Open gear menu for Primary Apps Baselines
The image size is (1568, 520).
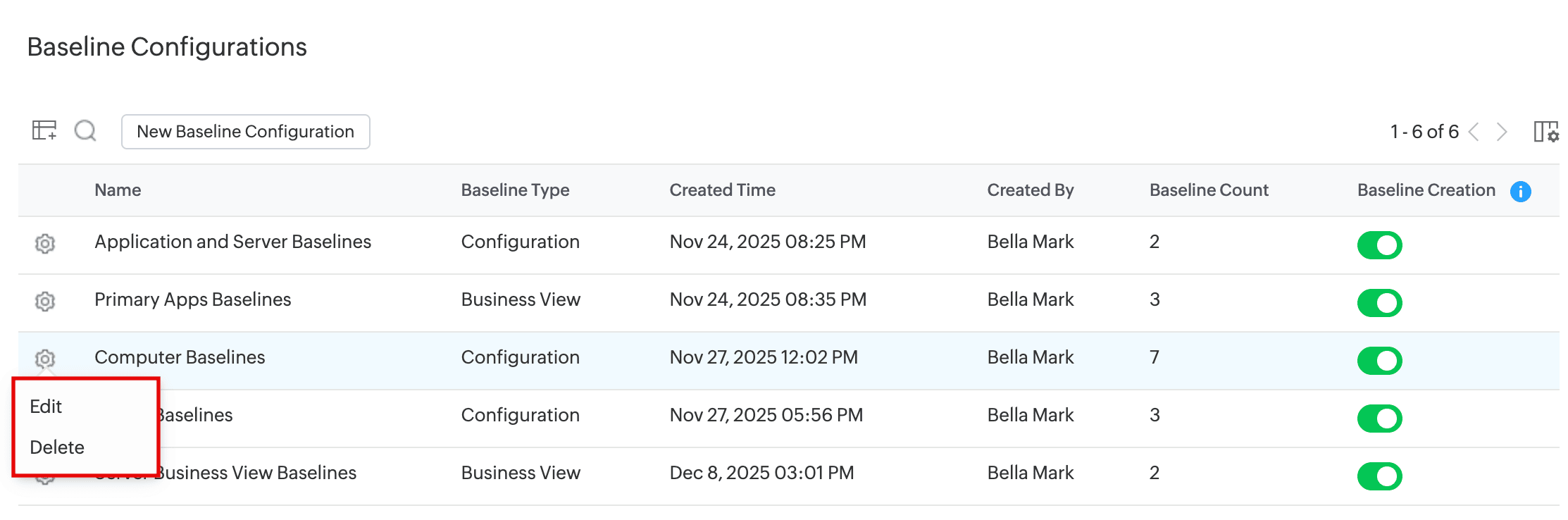45,301
